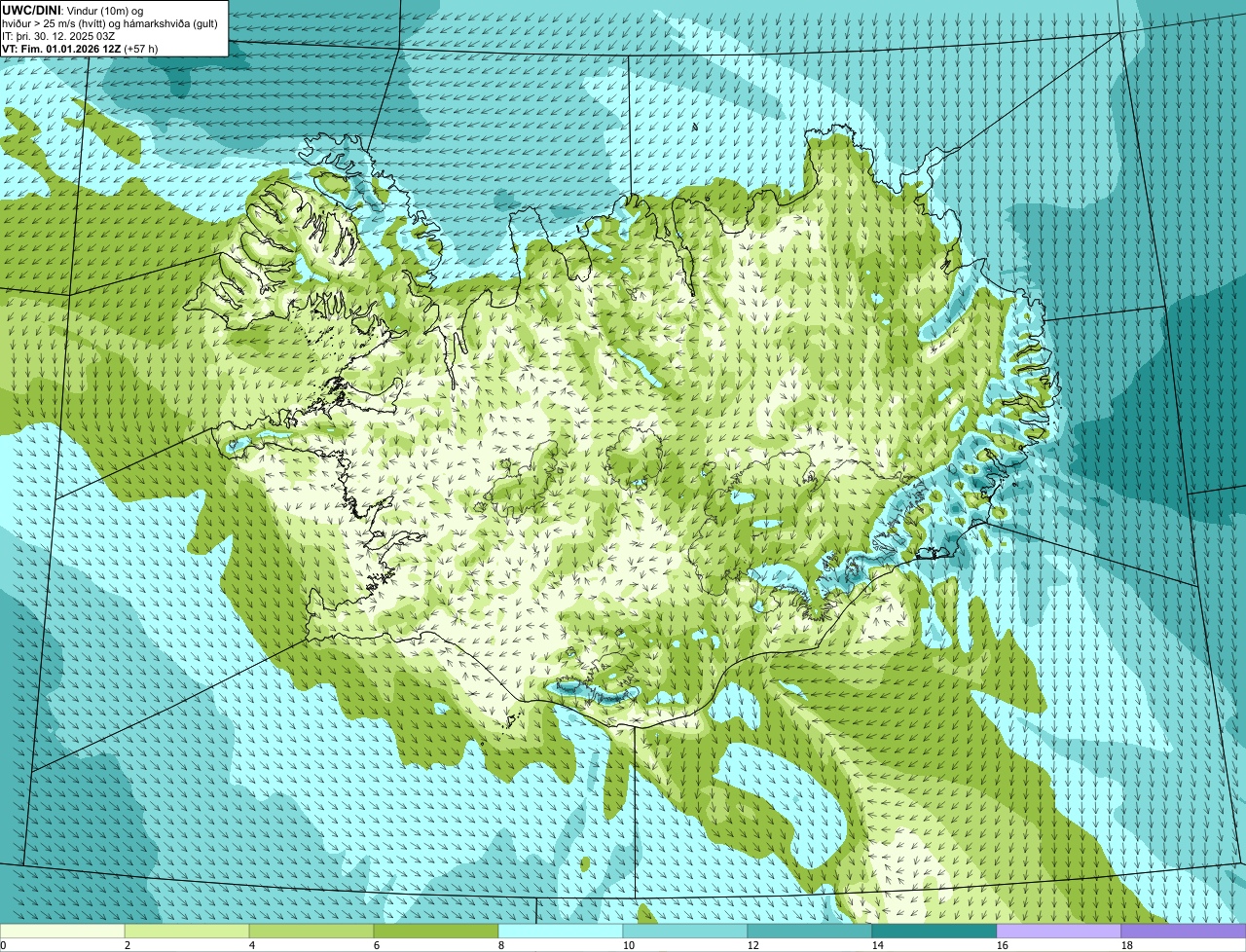Click the '14' label on the legend scale
The height and width of the screenshot is (952, 1246).
point(878,945)
